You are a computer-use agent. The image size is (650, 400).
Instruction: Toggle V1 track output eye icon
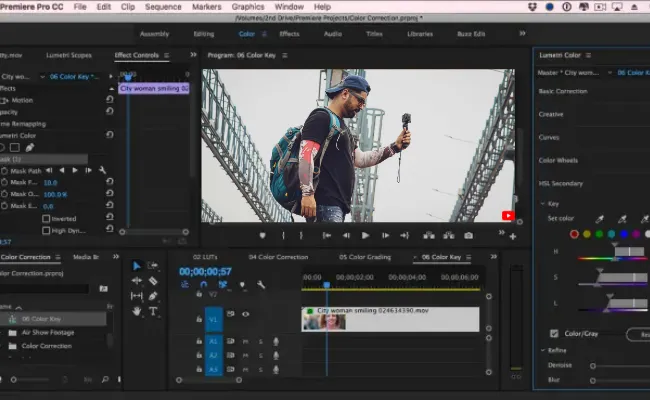pyautogui.click(x=245, y=314)
